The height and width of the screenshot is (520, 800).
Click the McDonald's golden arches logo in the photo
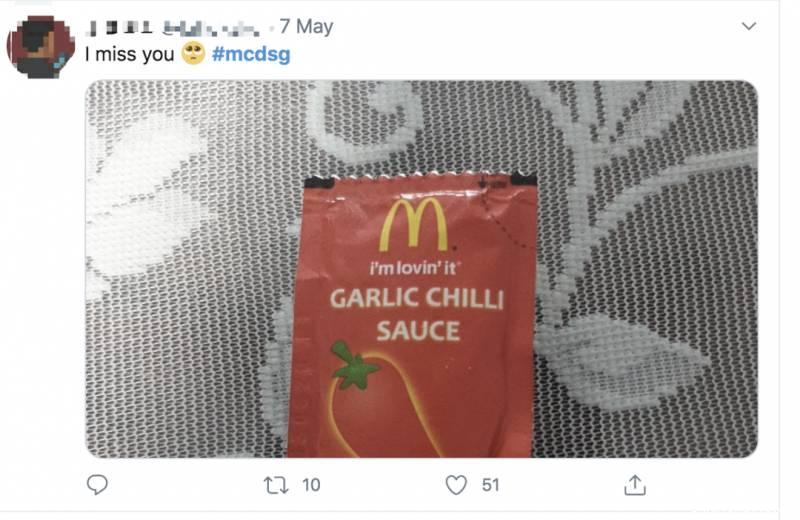click(413, 225)
